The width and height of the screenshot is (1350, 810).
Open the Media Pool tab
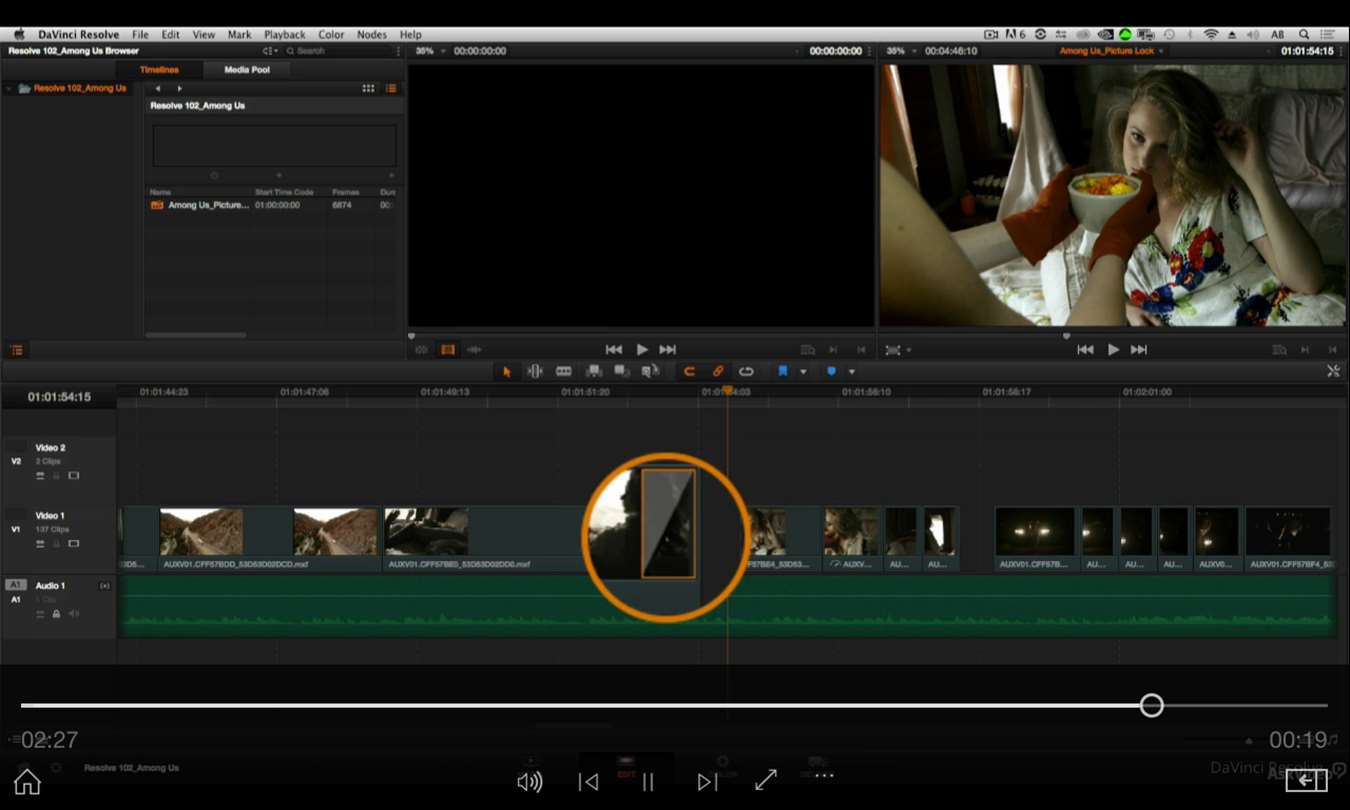pyautogui.click(x=247, y=70)
